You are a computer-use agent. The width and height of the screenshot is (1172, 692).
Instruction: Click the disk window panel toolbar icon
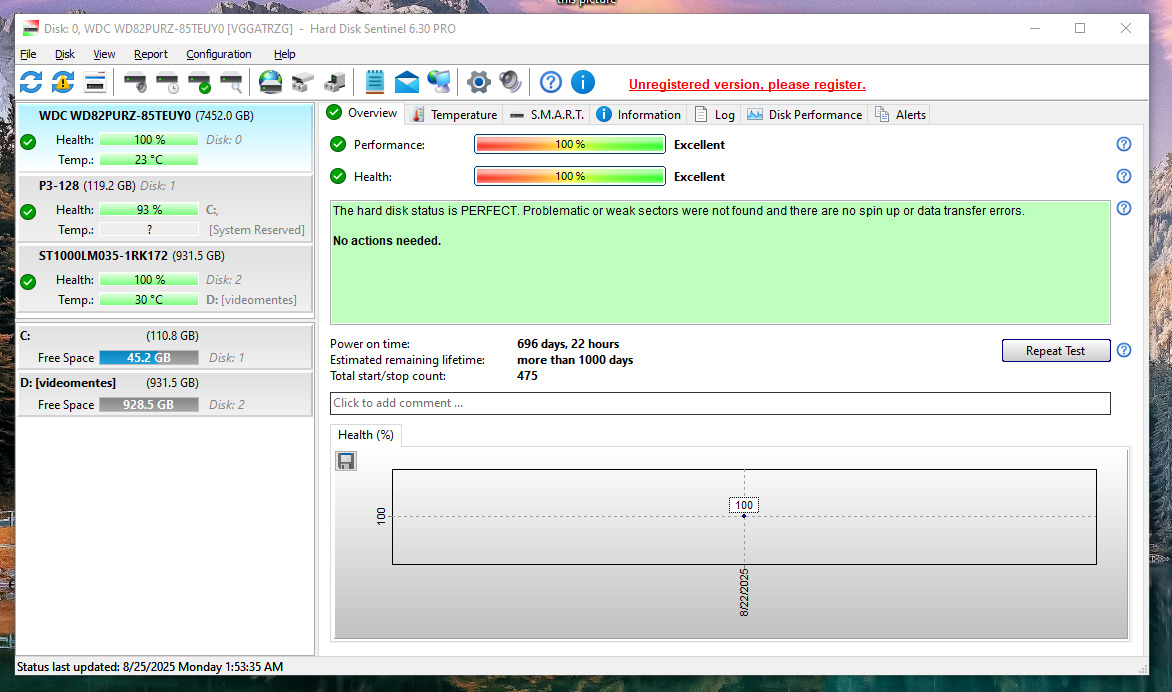click(x=95, y=82)
